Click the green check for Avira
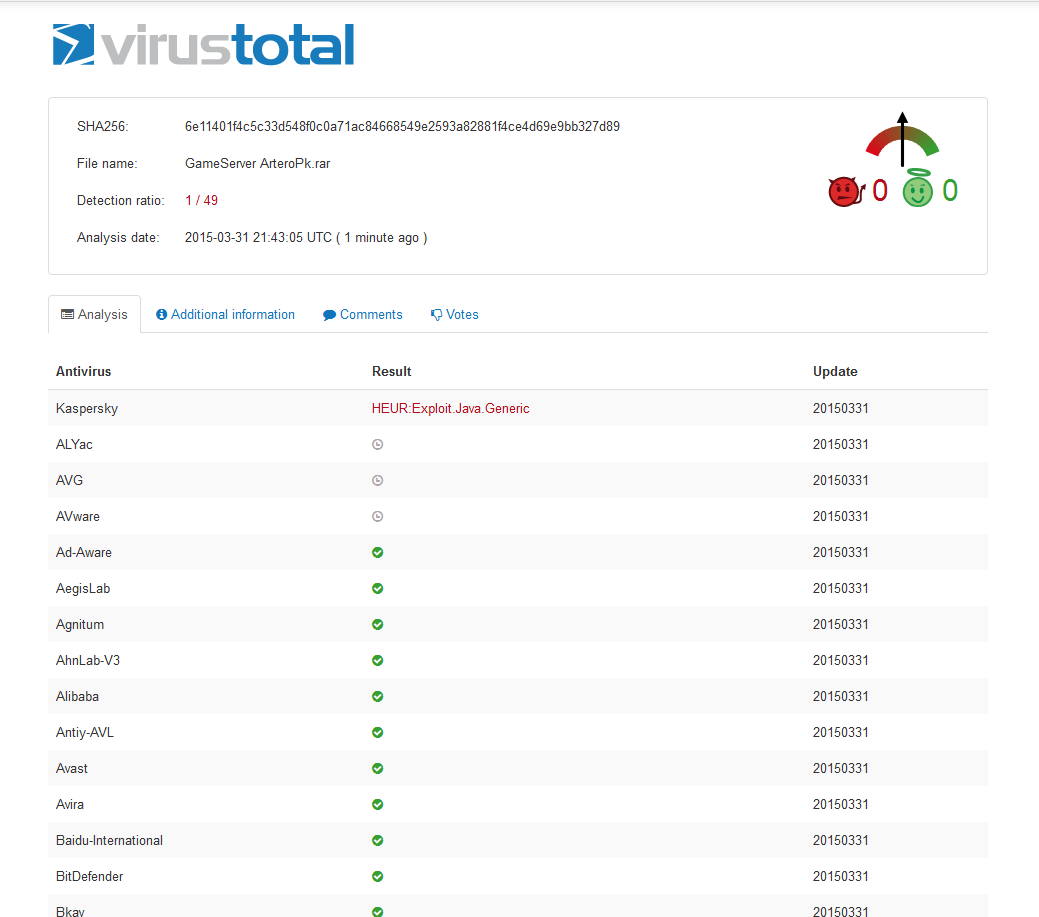This screenshot has height=917, width=1039. pyautogui.click(x=378, y=804)
